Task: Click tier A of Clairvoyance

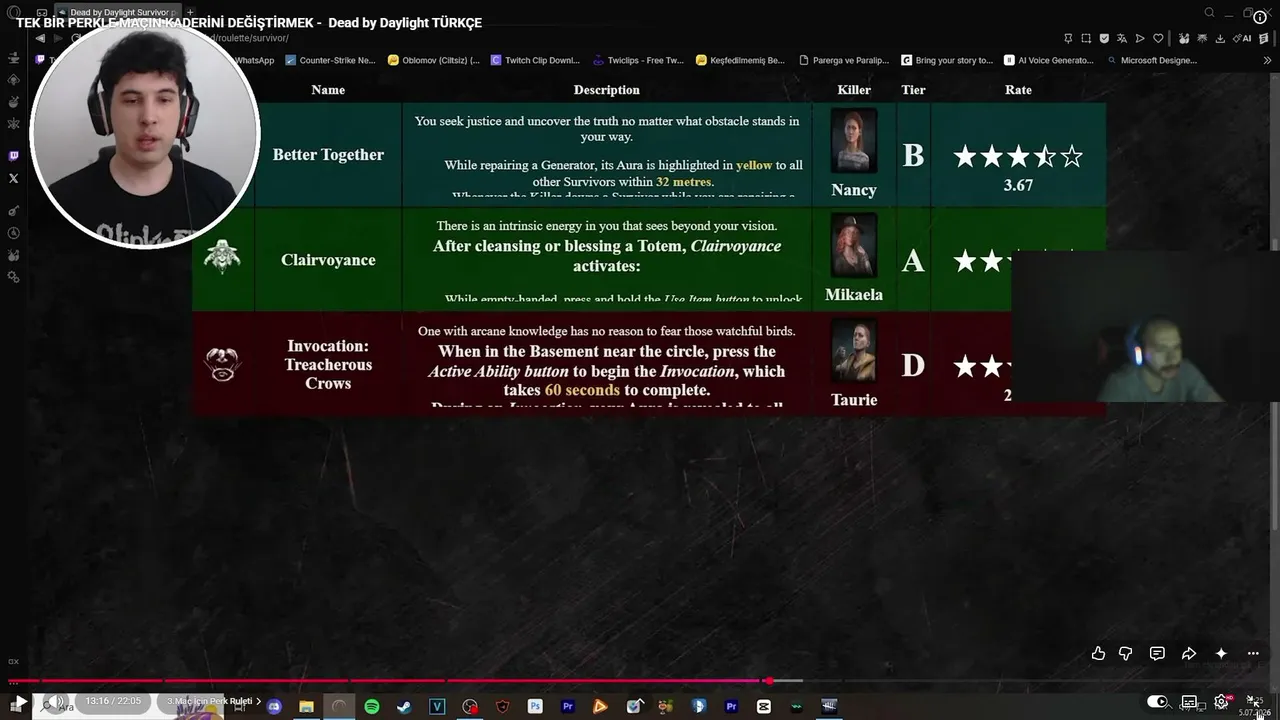Action: 913,261
